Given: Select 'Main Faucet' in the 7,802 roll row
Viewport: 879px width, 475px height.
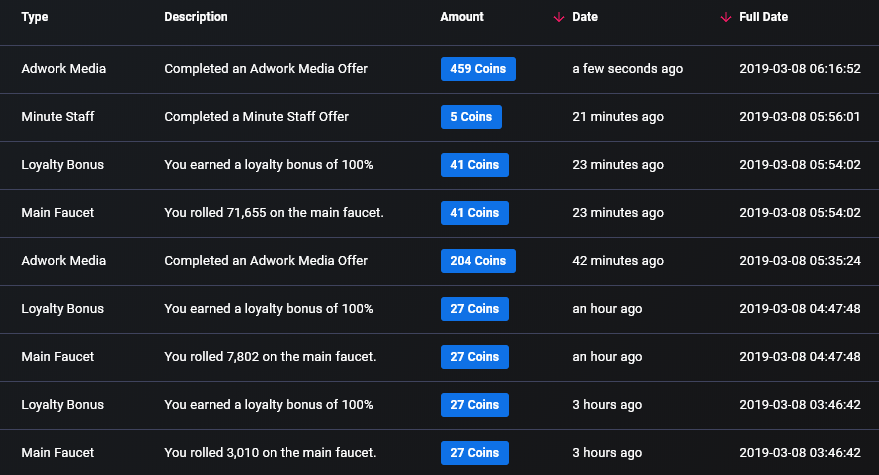Looking at the screenshot, I should coord(58,357).
